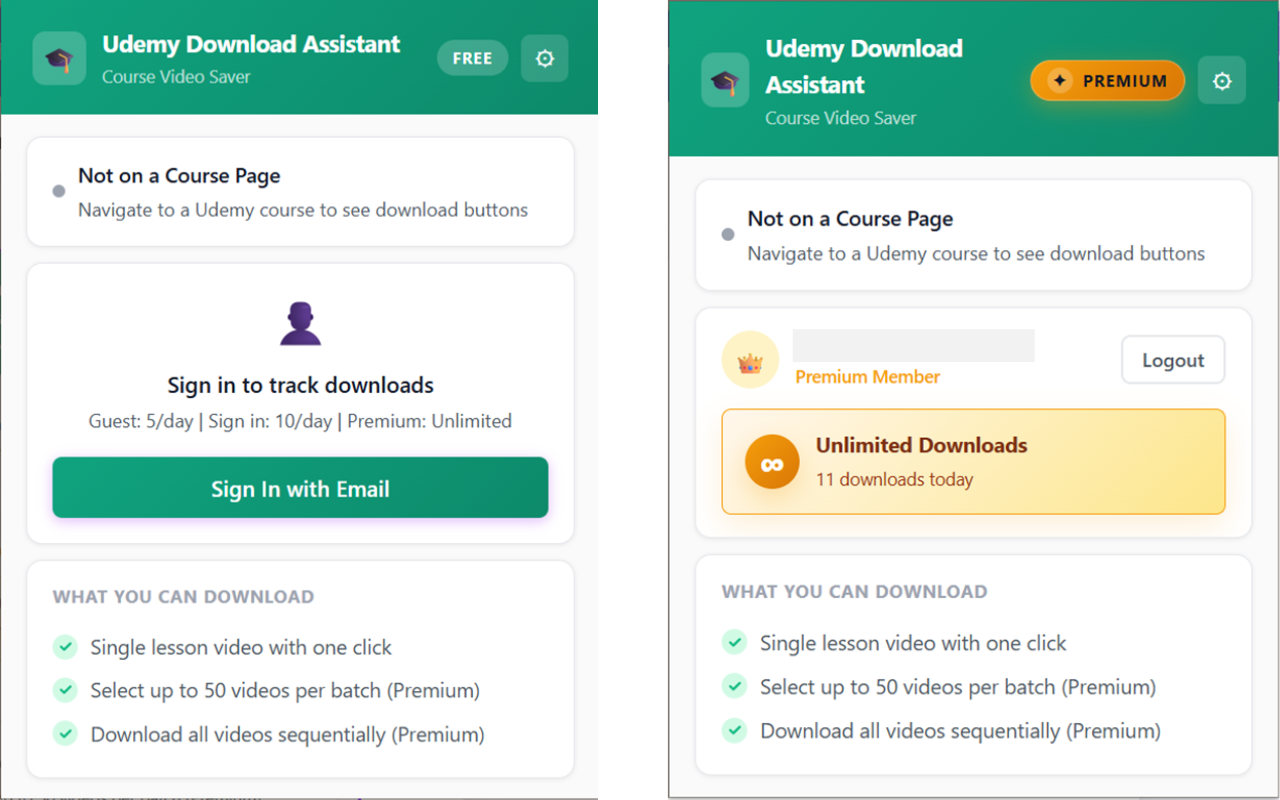Click '11 downloads today' text

tap(894, 479)
